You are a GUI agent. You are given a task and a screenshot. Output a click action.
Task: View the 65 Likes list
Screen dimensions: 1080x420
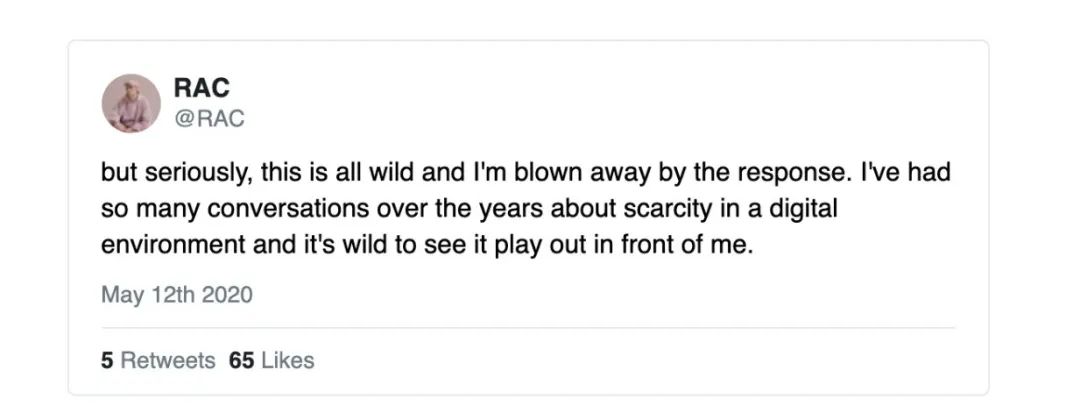click(271, 361)
